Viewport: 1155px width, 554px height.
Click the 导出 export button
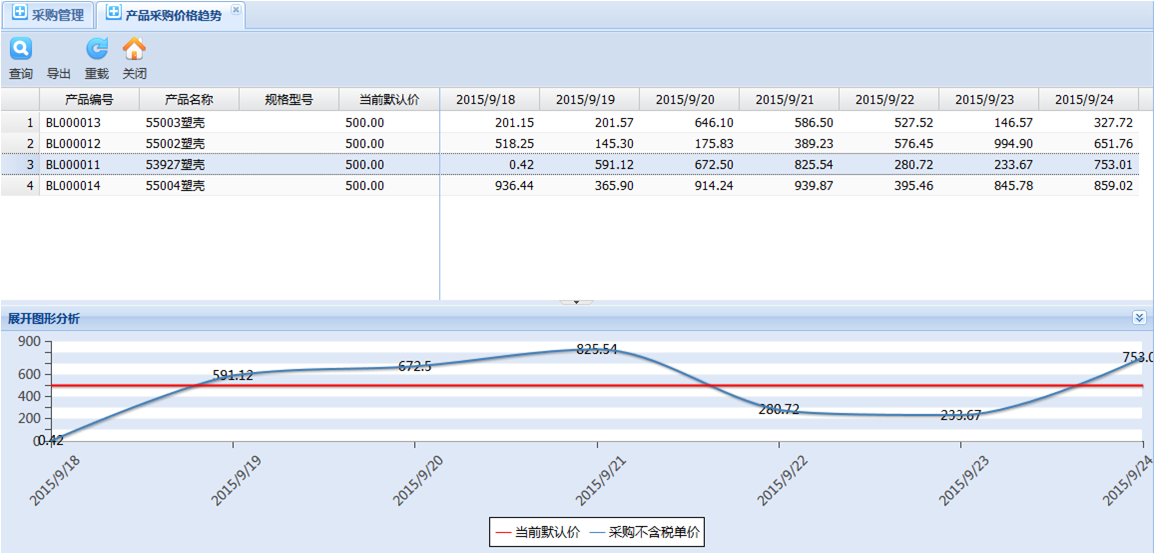(x=59, y=73)
